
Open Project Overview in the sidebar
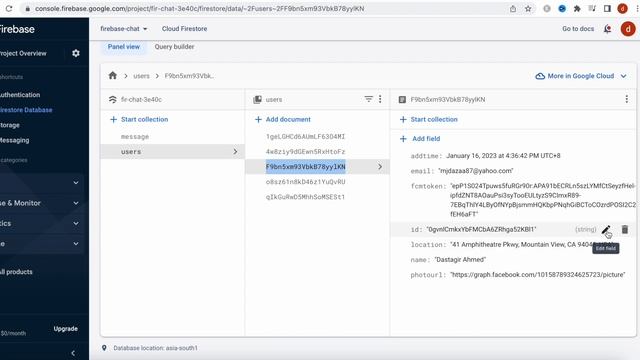23,53
